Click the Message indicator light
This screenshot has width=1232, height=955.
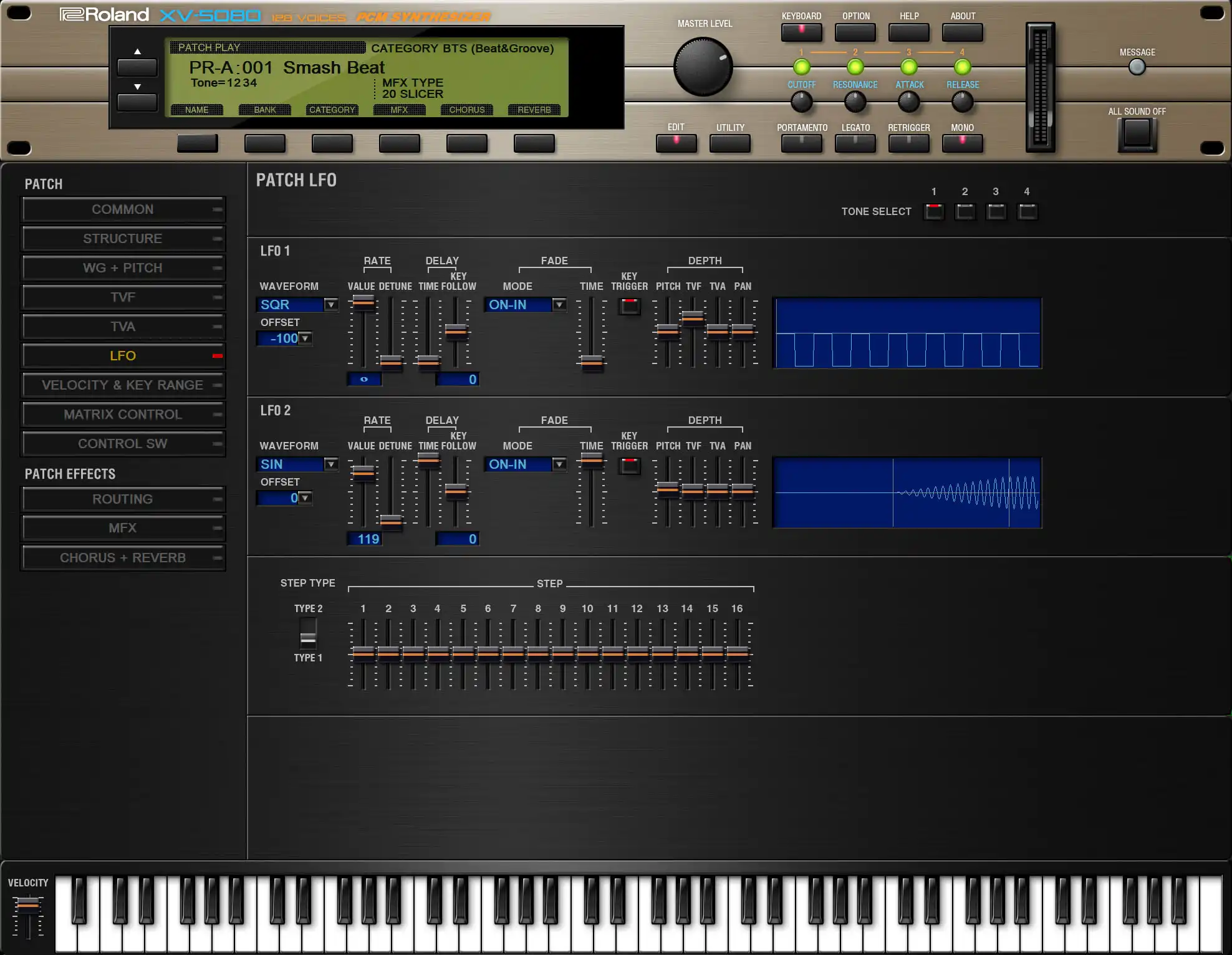point(1137,67)
